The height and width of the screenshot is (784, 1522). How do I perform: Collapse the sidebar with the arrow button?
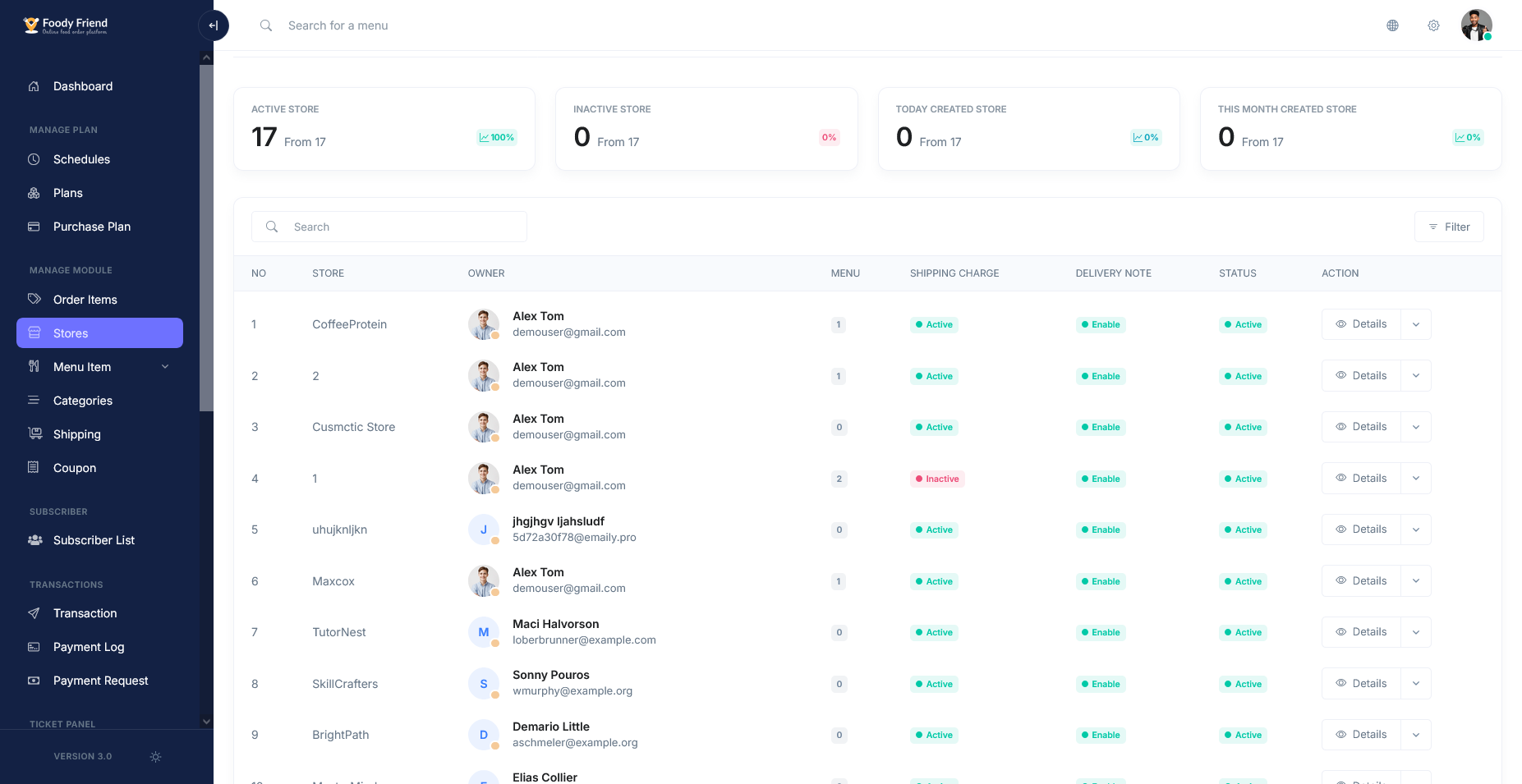(213, 25)
